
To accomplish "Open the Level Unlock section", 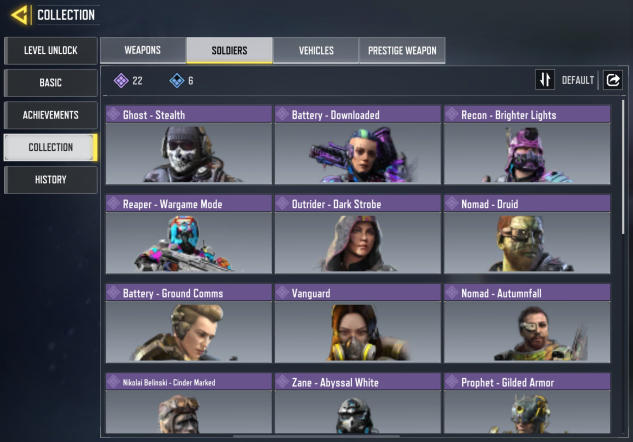I will point(50,50).
